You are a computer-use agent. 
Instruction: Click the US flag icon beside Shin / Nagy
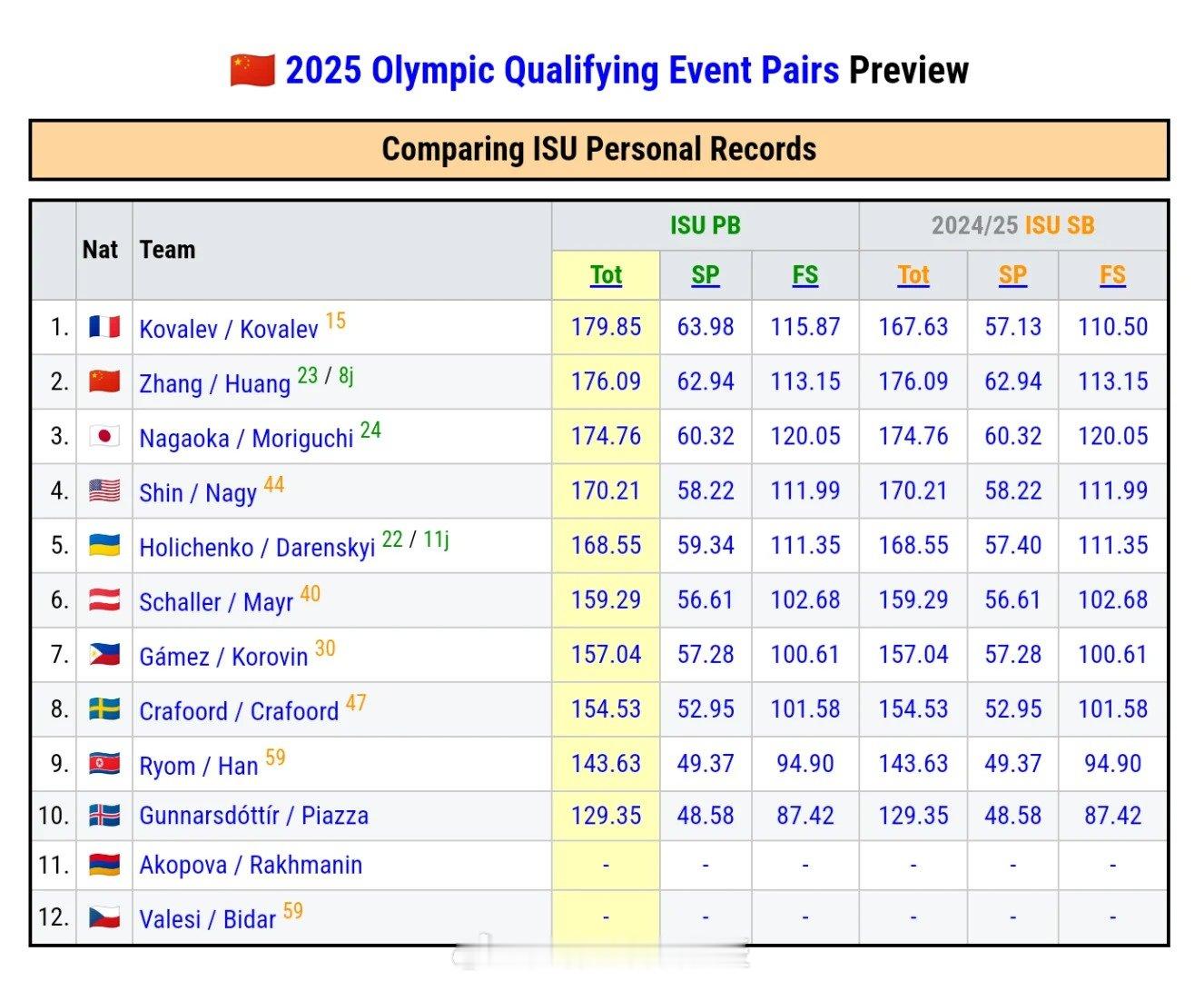(104, 490)
